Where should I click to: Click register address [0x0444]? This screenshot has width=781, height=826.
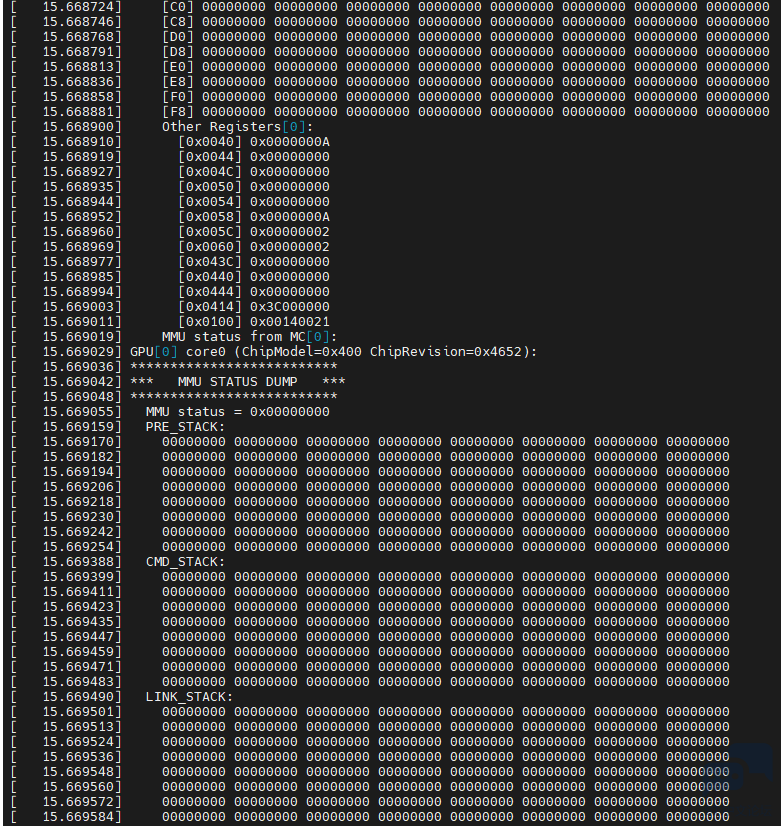point(210,292)
